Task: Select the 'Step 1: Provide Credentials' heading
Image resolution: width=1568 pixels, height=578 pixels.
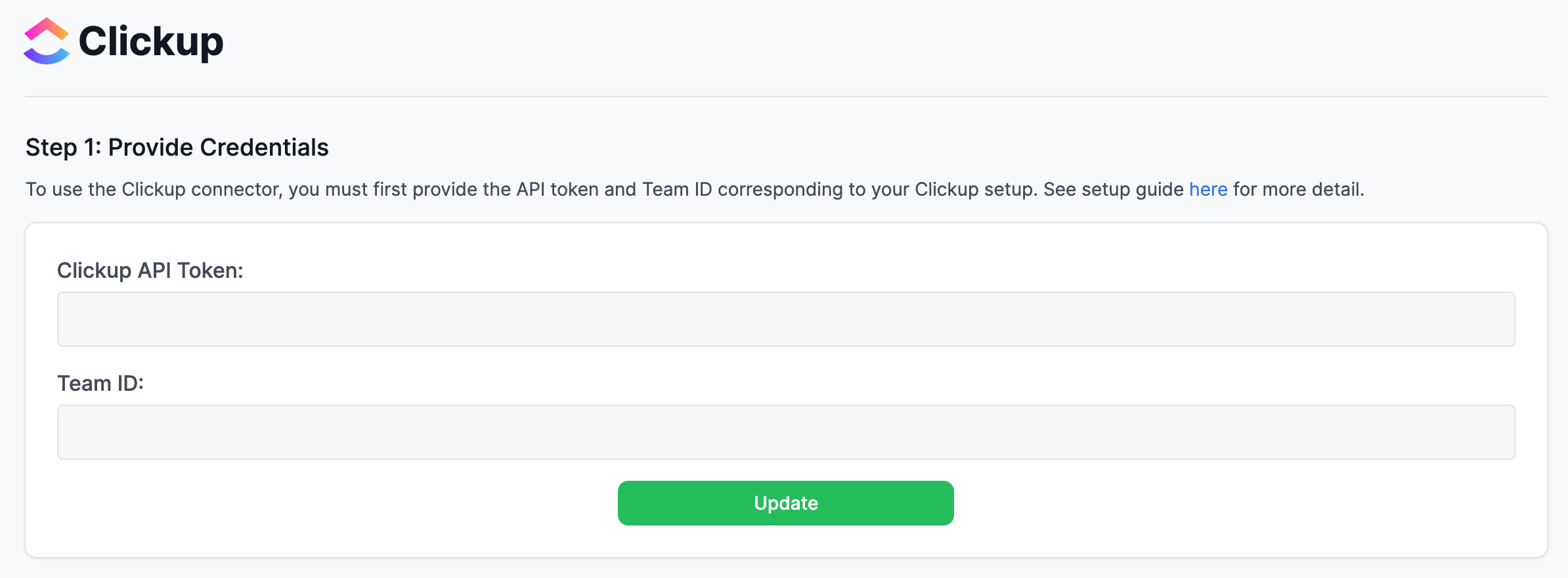Action: click(x=177, y=147)
